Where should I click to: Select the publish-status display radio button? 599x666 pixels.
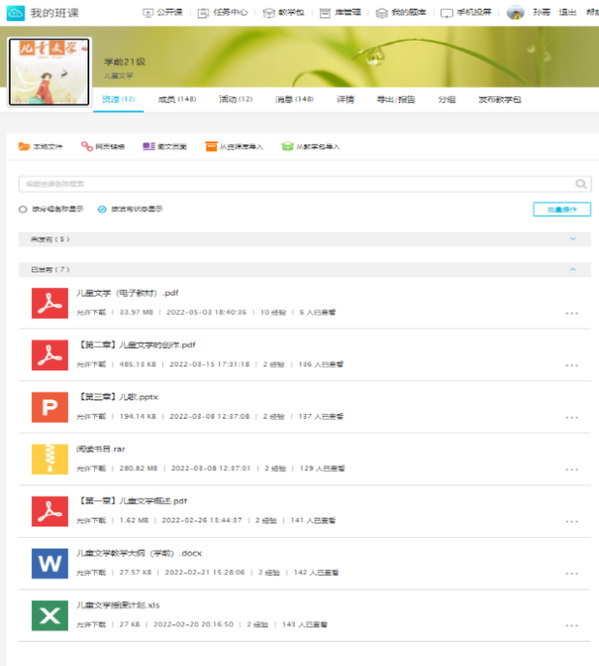pyautogui.click(x=102, y=209)
